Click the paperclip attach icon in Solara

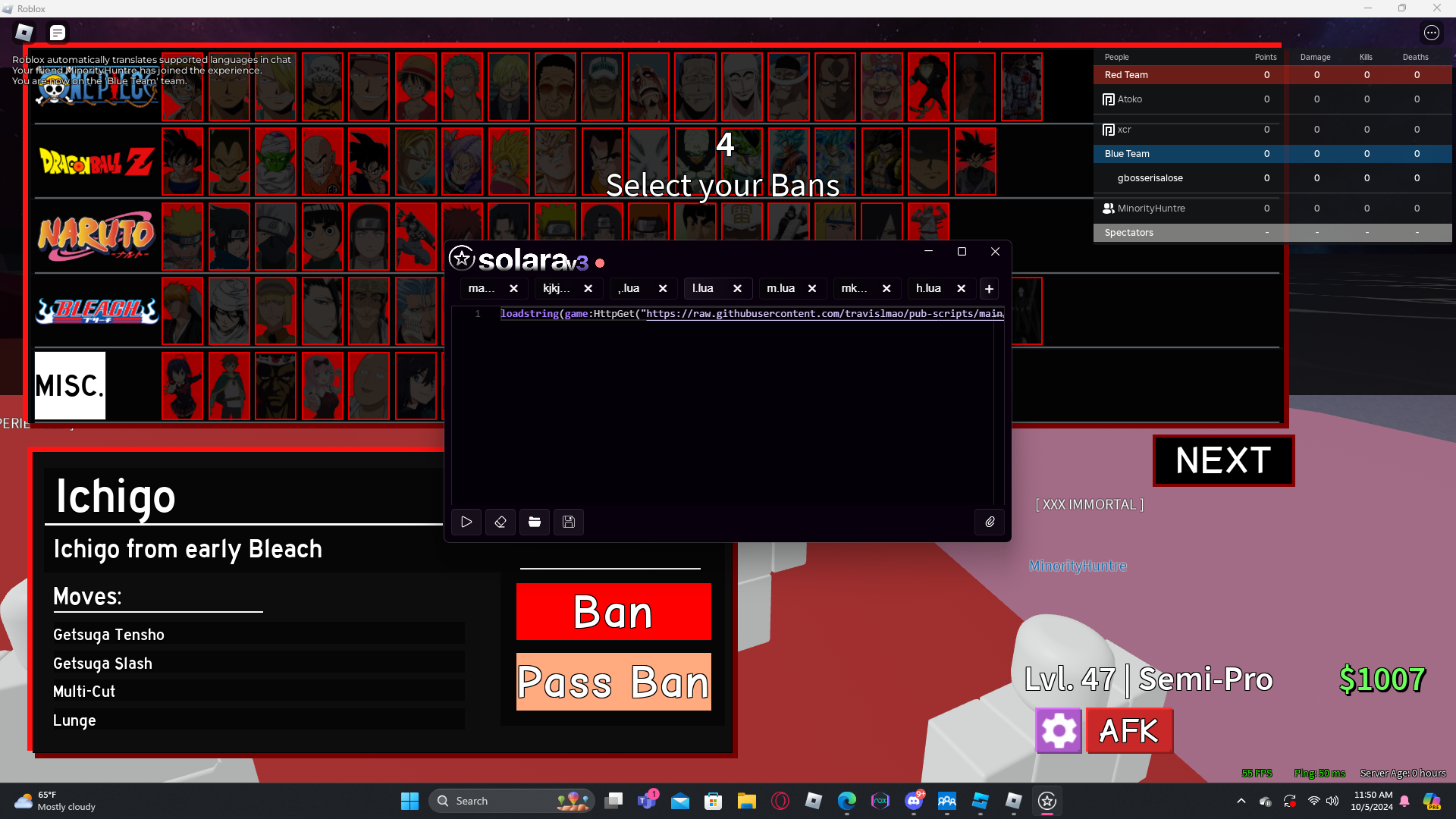click(990, 522)
